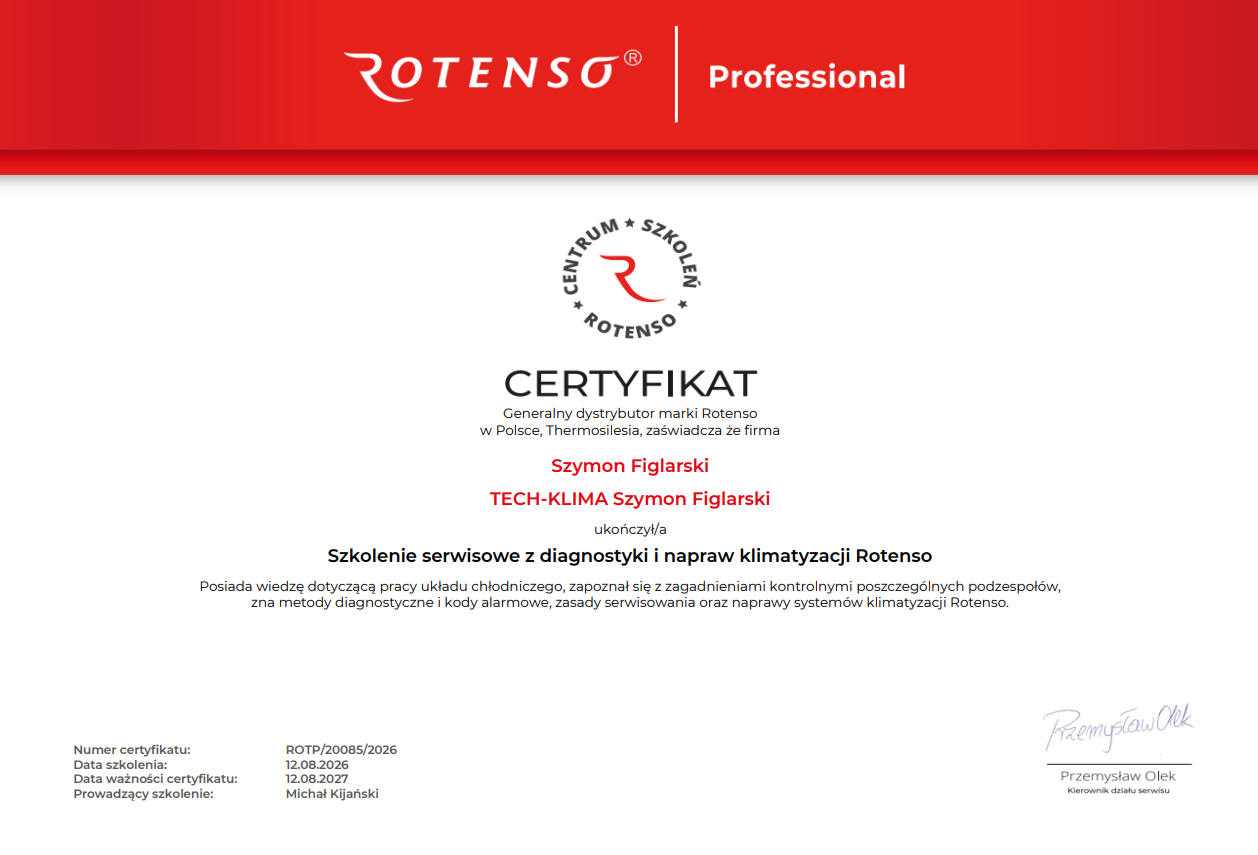This screenshot has width=1258, height=855.
Task: Click the registered trademark symbol beside Rotenso
Action: [x=633, y=58]
